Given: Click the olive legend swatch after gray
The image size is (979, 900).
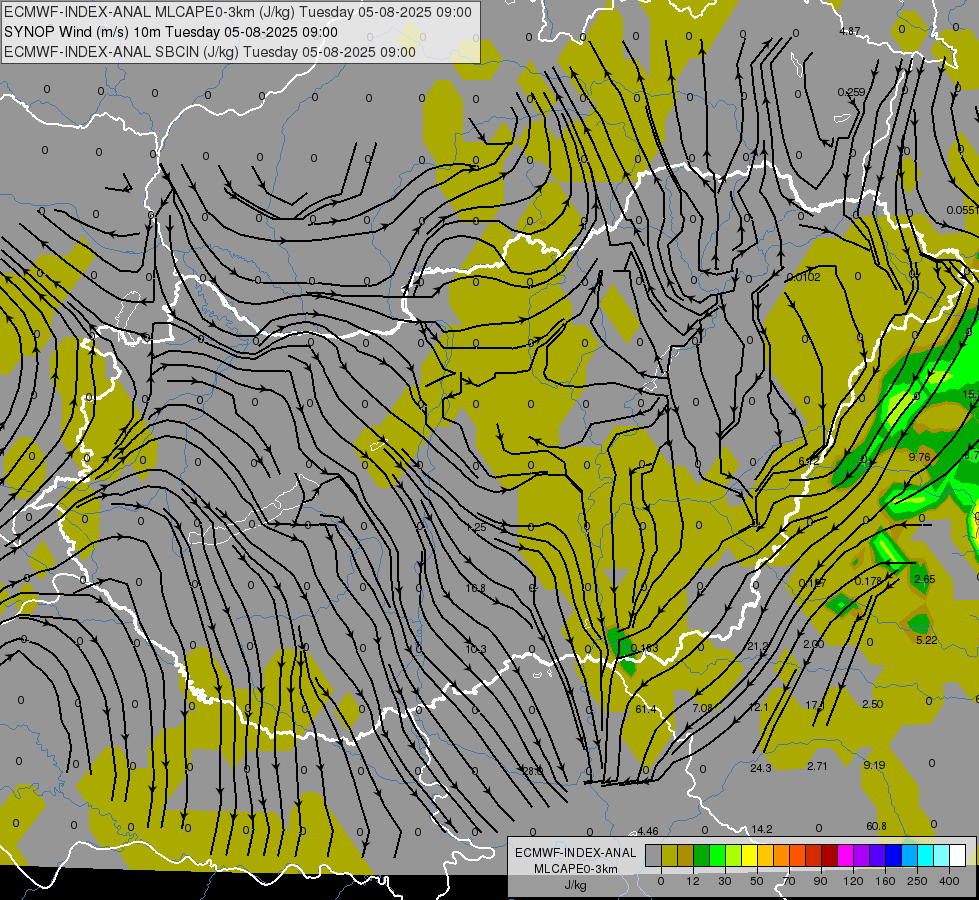Looking at the screenshot, I should point(670,855).
